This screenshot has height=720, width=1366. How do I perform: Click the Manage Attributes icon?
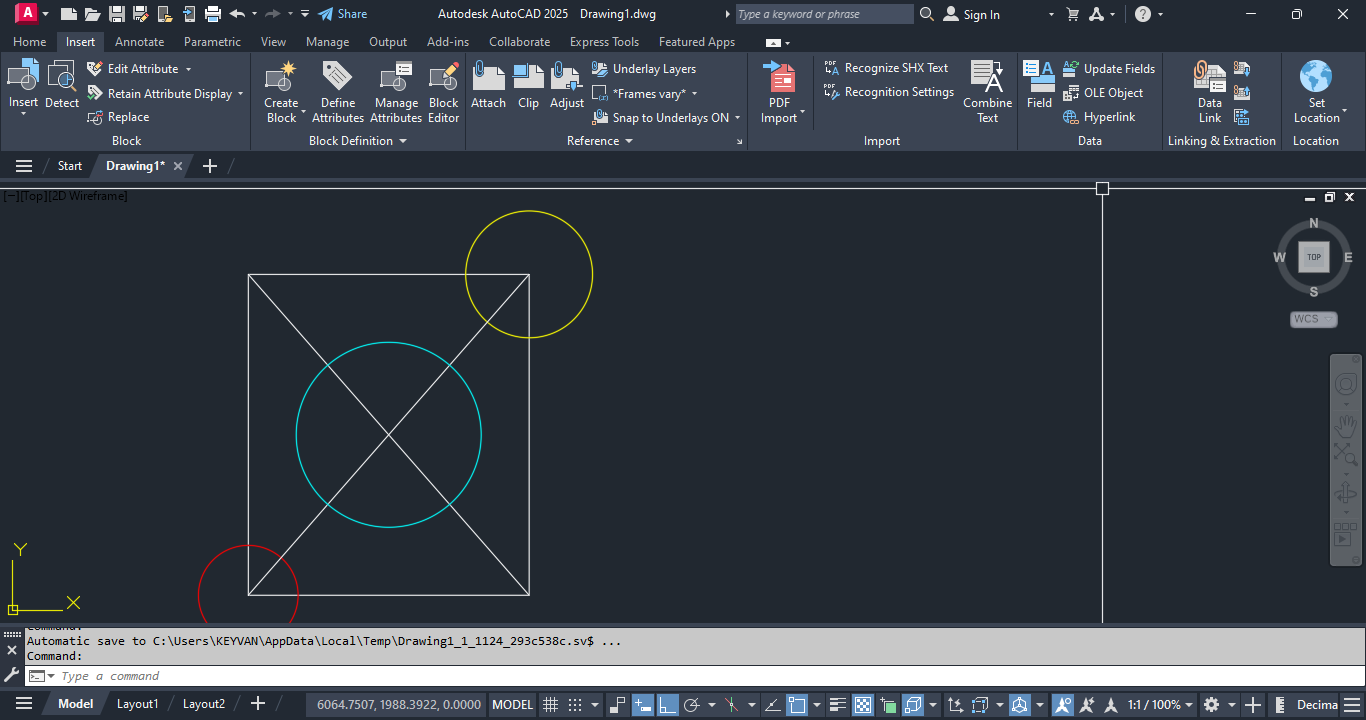click(396, 77)
